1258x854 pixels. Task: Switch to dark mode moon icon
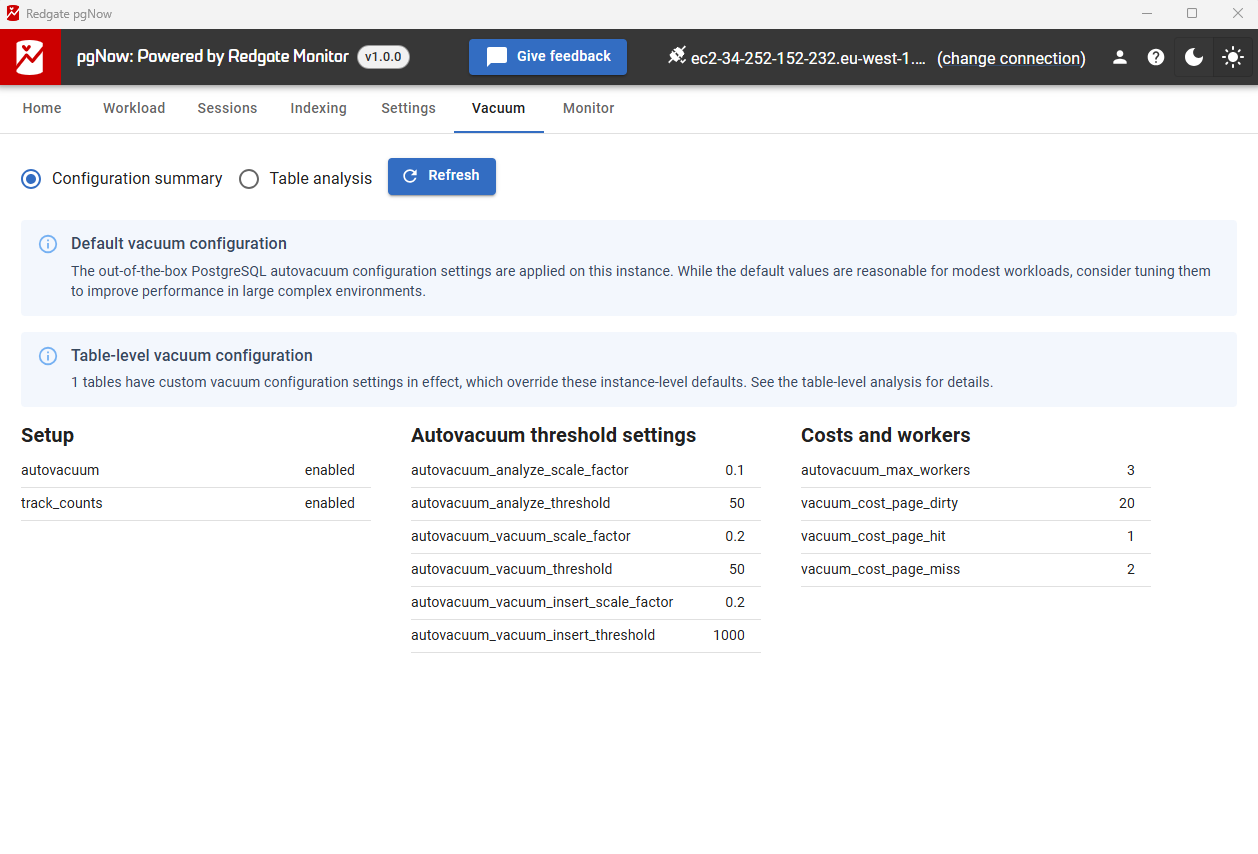[1194, 58]
